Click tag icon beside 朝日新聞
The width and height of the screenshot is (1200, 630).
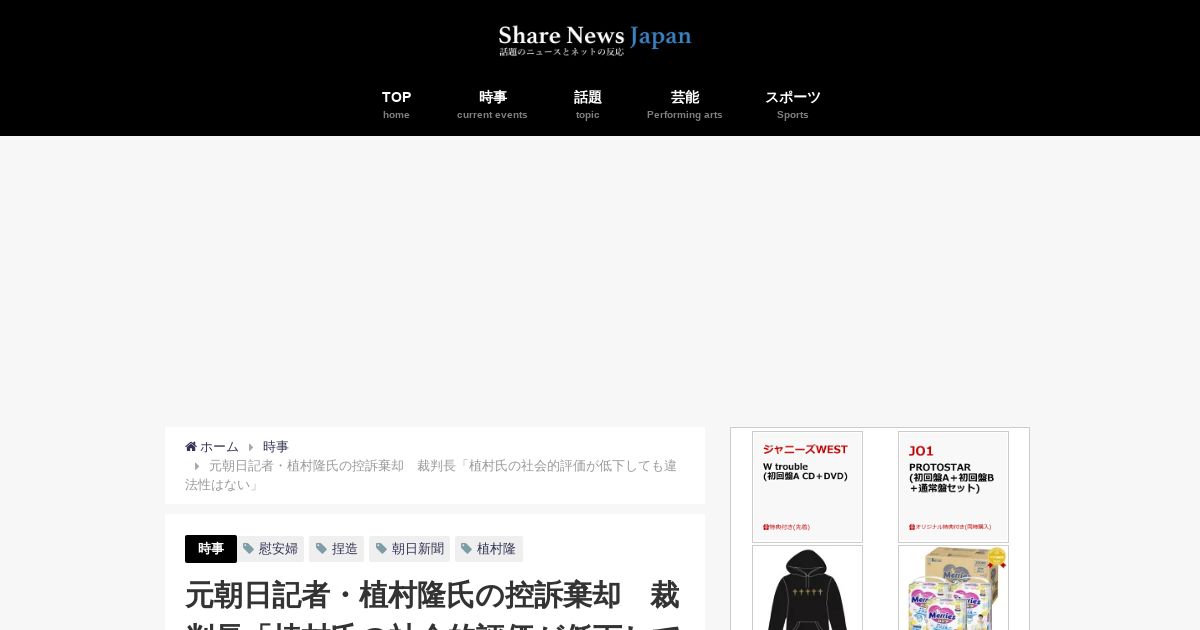381,549
